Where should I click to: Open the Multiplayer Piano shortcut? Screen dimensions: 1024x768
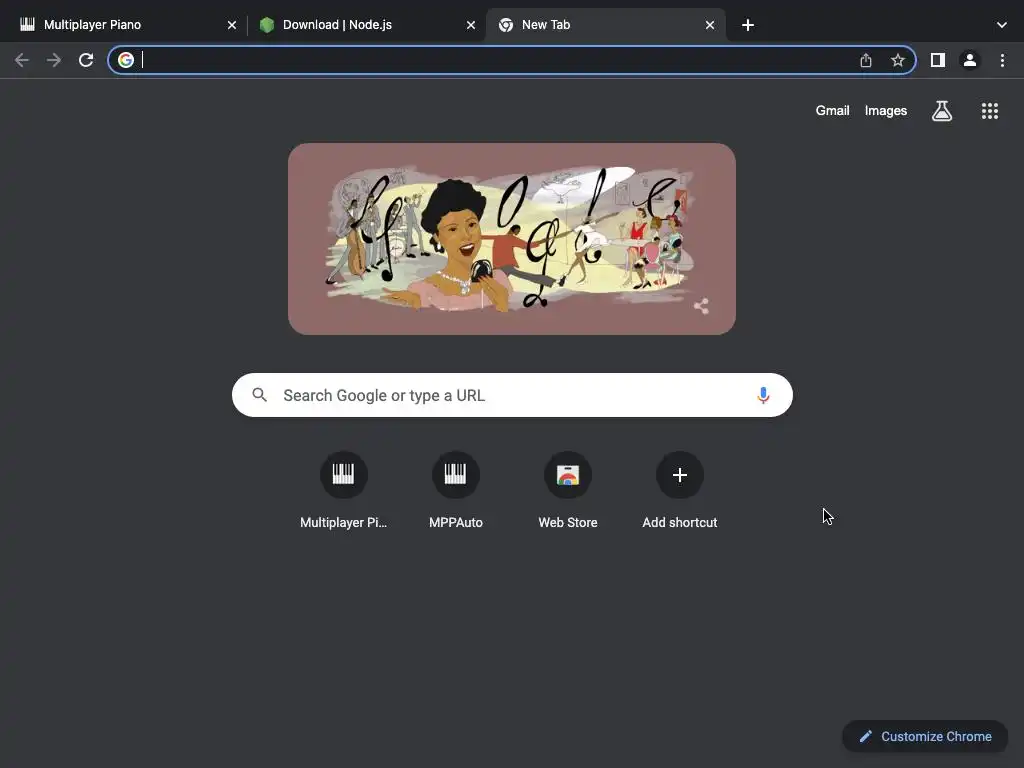coord(344,490)
